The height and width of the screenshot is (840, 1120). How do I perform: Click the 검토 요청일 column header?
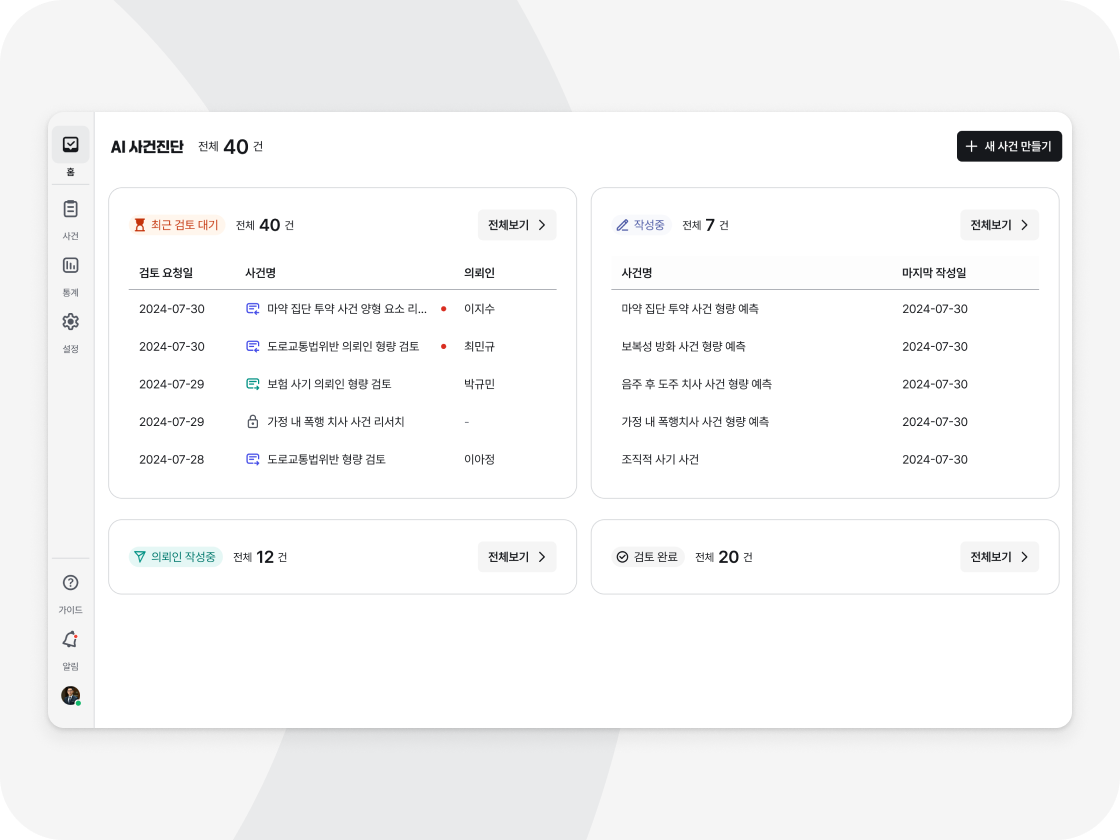(166, 273)
